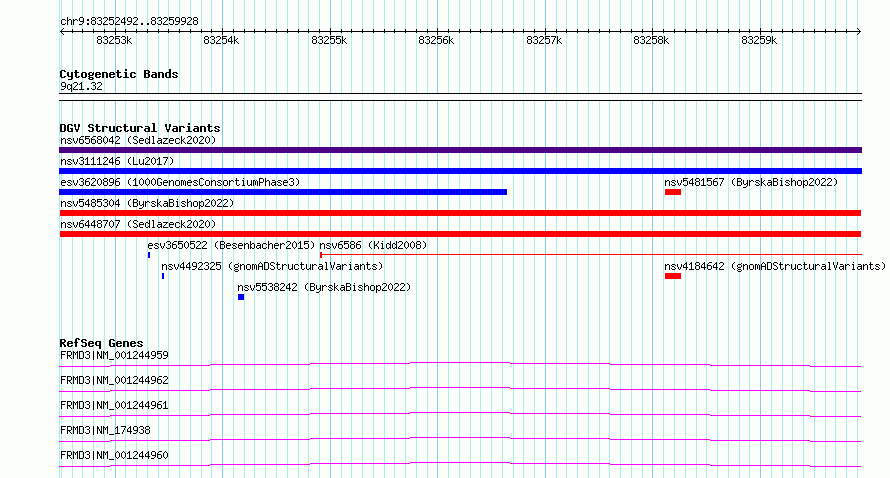This screenshot has height=478, width=890.
Task: Click the 83253k ruler tick label
Action: click(114, 41)
